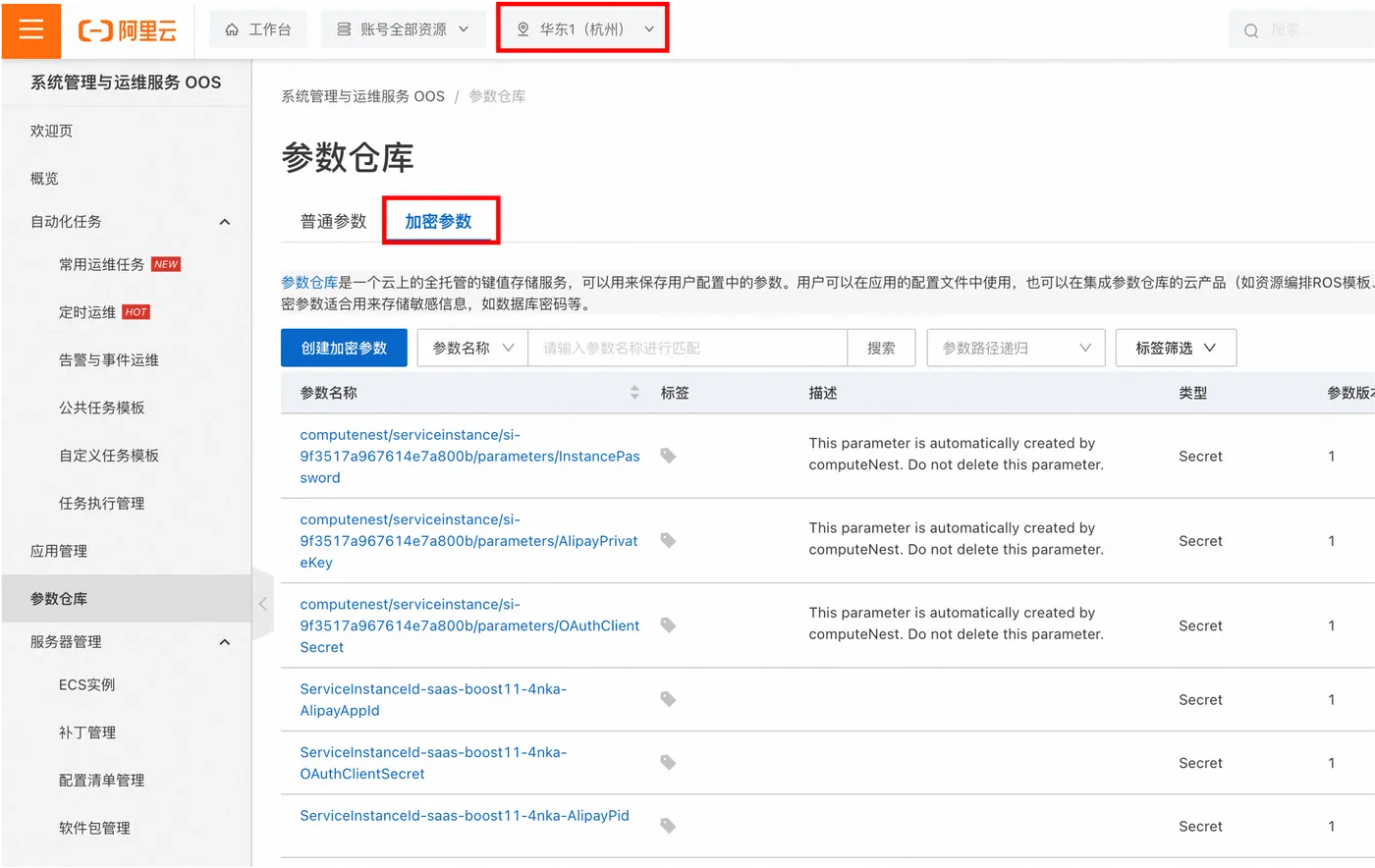Viewport: 1375px width, 868px height.
Task: Click the tag icon in AlipayPrivateKey row
Action: tap(668, 540)
